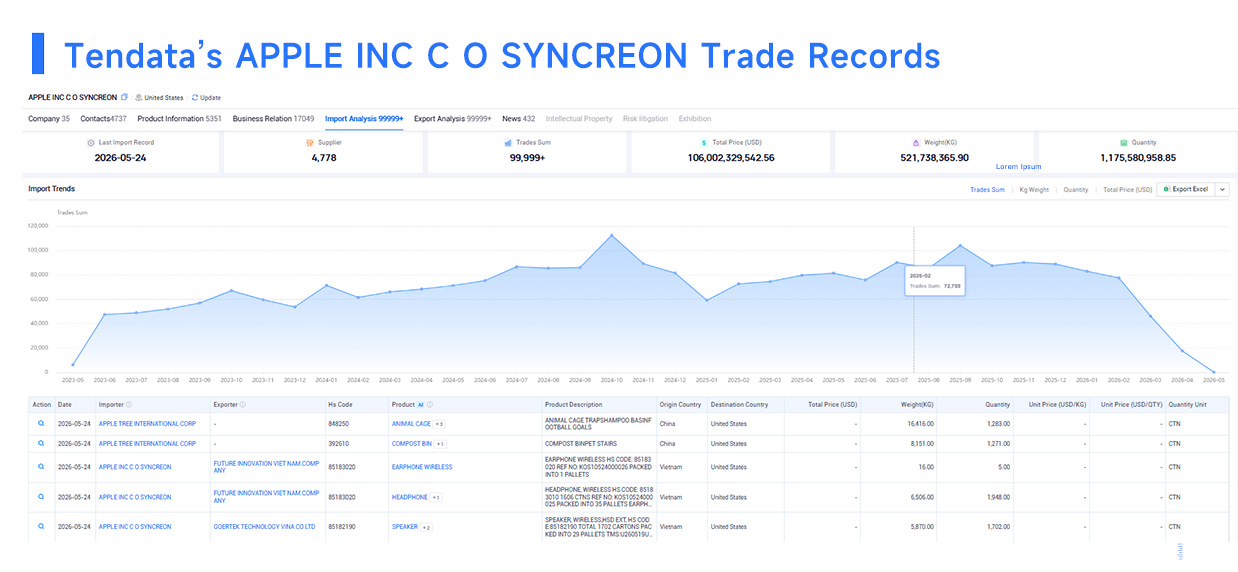Open detail for ANIMAL CAGE row magnifier
This screenshot has width=1238, height=572.
pyautogui.click(x=41, y=424)
